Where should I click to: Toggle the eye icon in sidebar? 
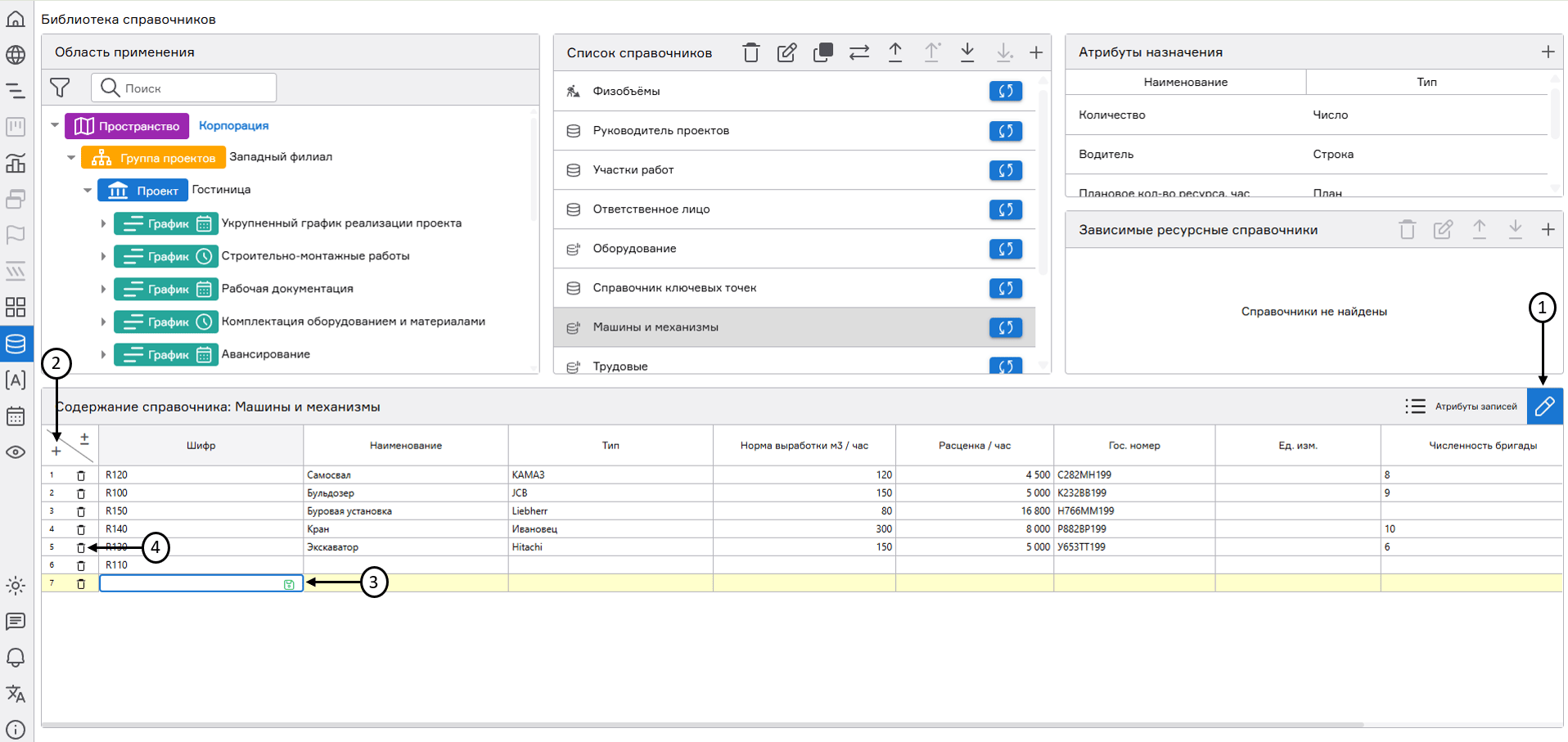tap(16, 452)
